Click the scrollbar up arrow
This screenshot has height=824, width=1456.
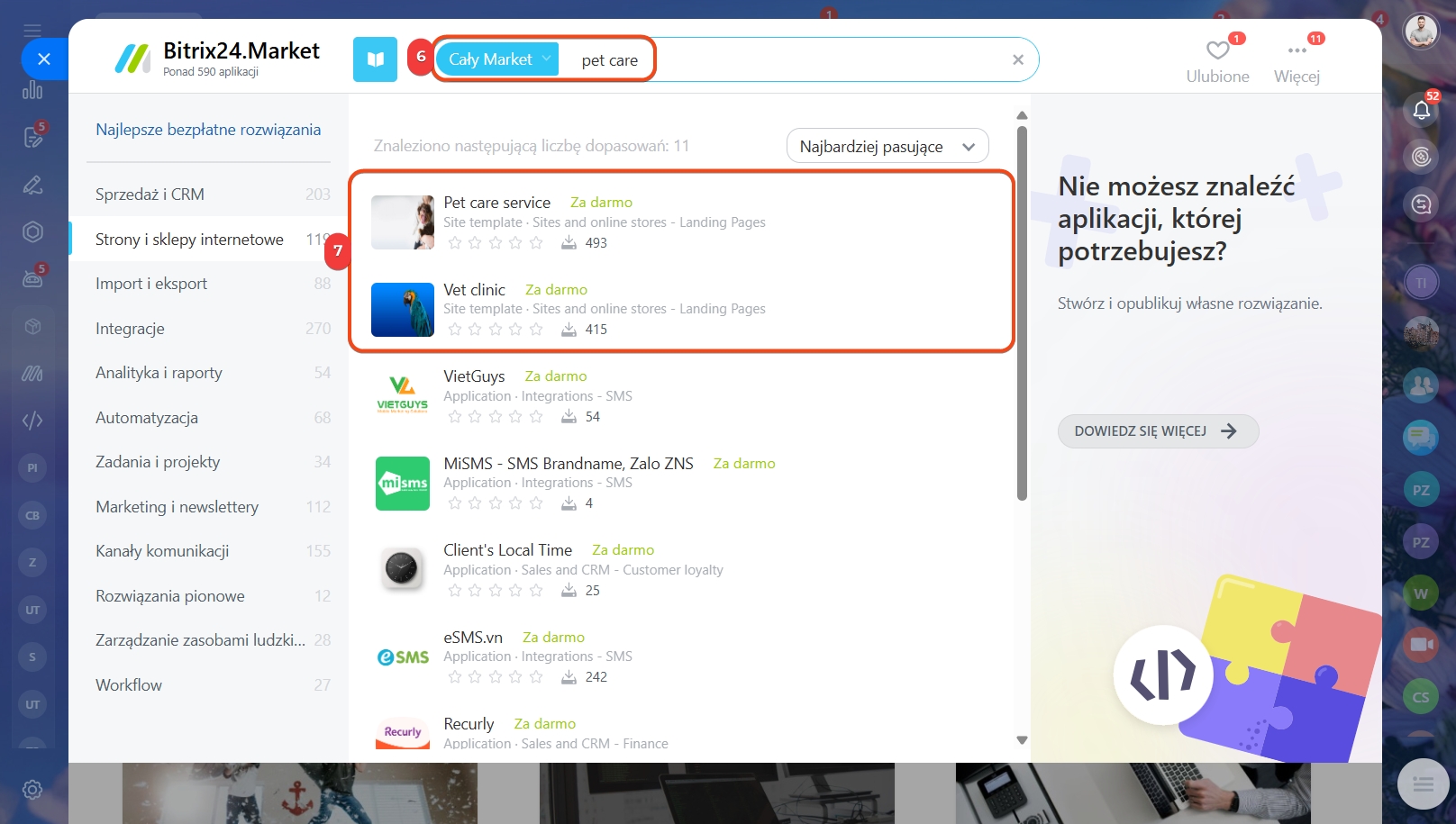coord(1022,115)
